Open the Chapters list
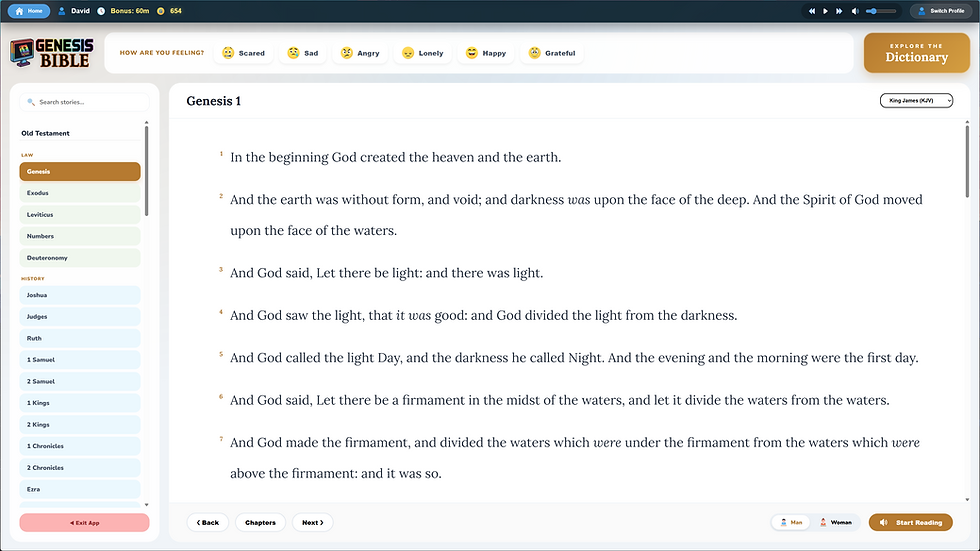Image resolution: width=980 pixels, height=551 pixels. coord(260,522)
